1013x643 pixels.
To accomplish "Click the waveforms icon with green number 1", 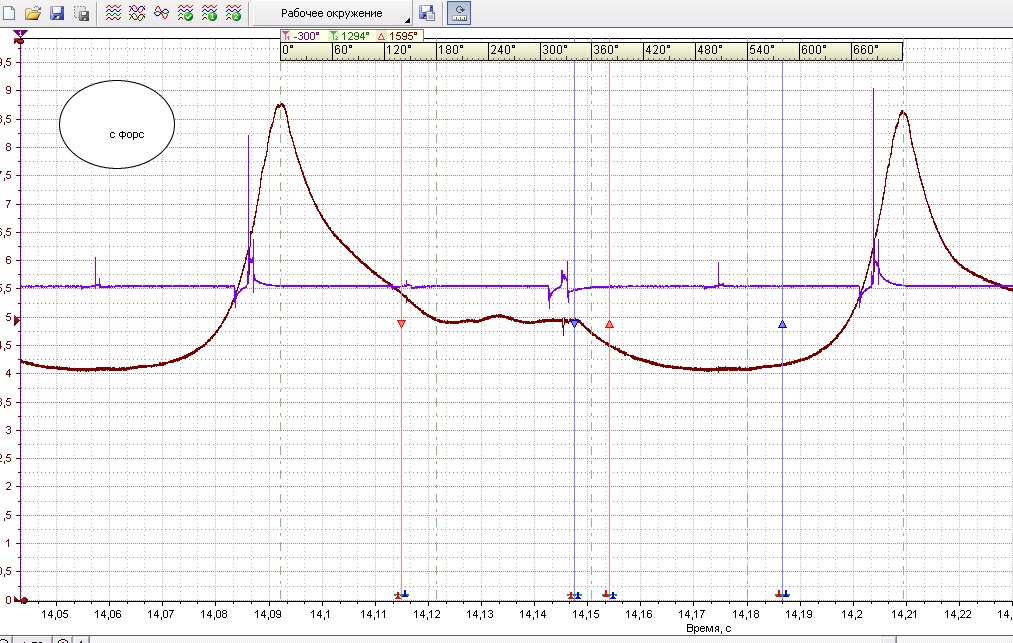I will (x=209, y=13).
